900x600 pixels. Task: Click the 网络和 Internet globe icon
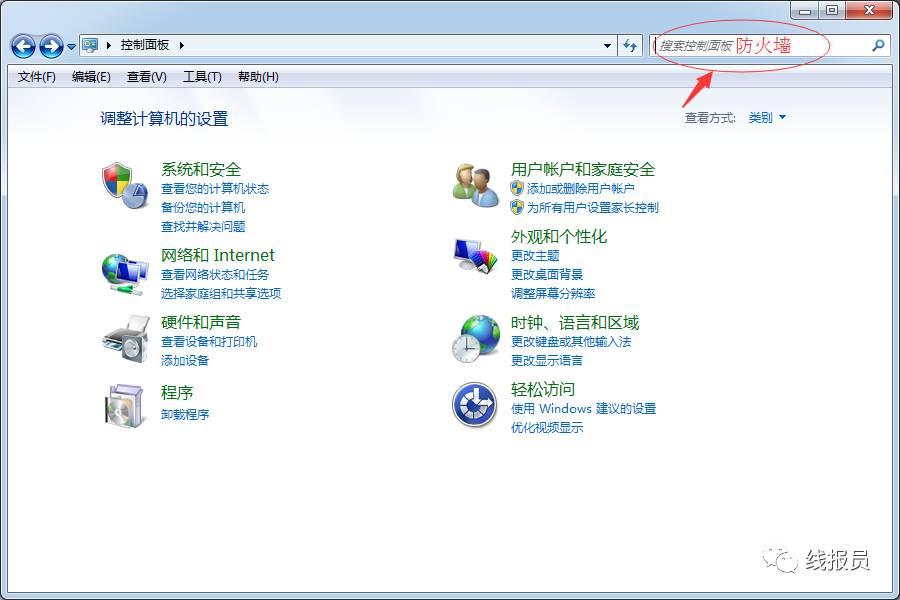coord(123,272)
